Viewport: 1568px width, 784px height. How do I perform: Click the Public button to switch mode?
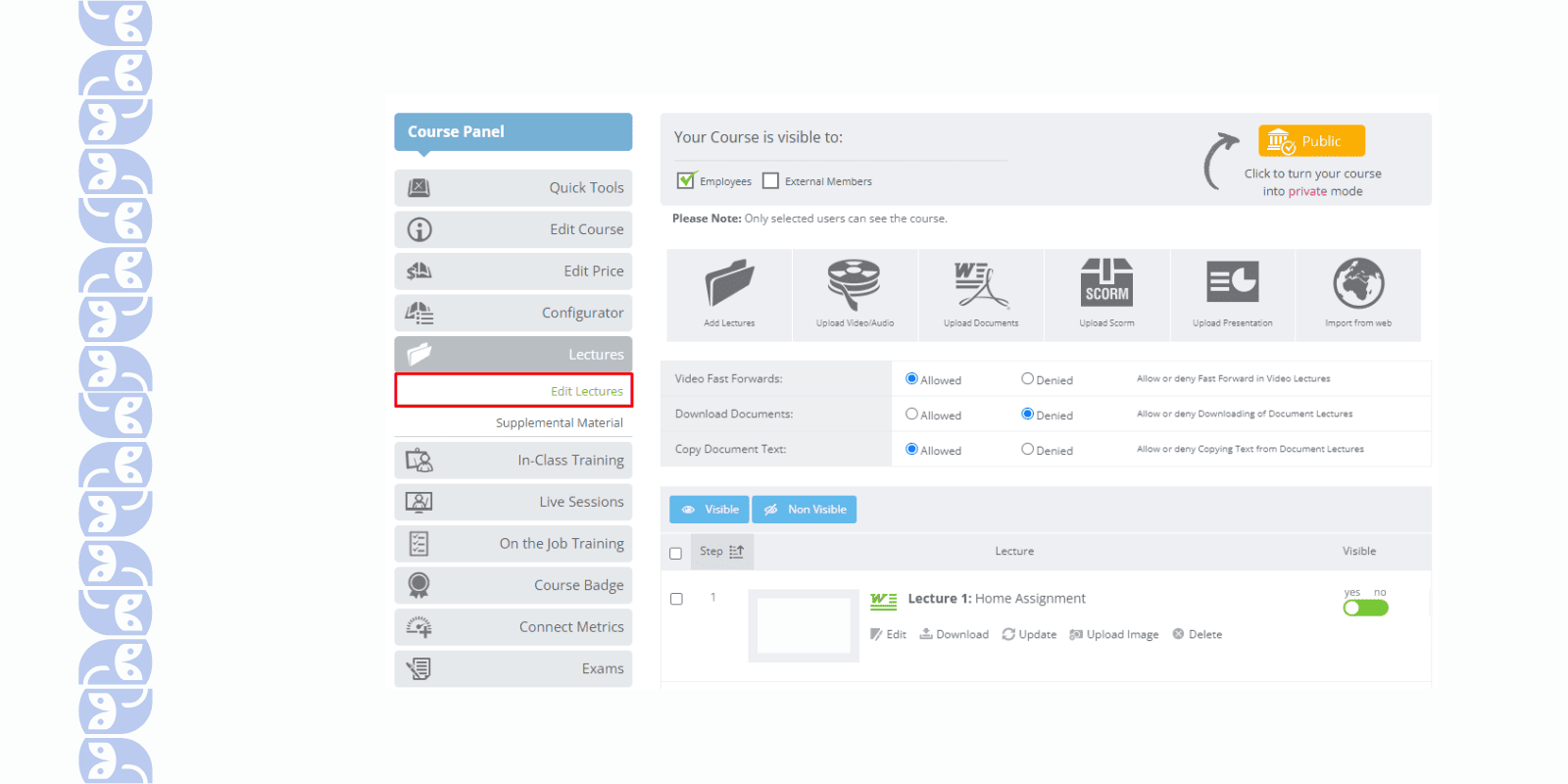[1311, 141]
